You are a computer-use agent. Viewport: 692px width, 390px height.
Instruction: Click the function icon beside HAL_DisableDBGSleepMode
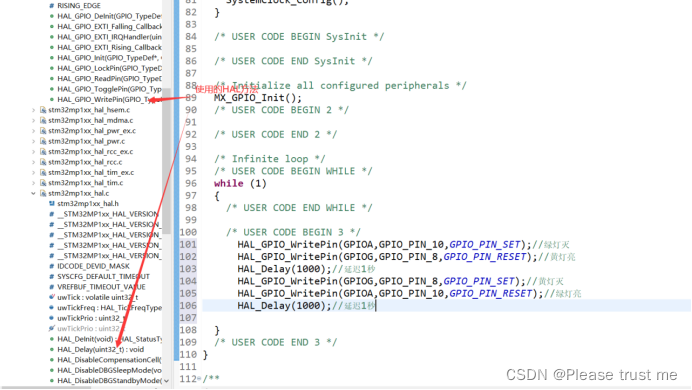coord(52,370)
